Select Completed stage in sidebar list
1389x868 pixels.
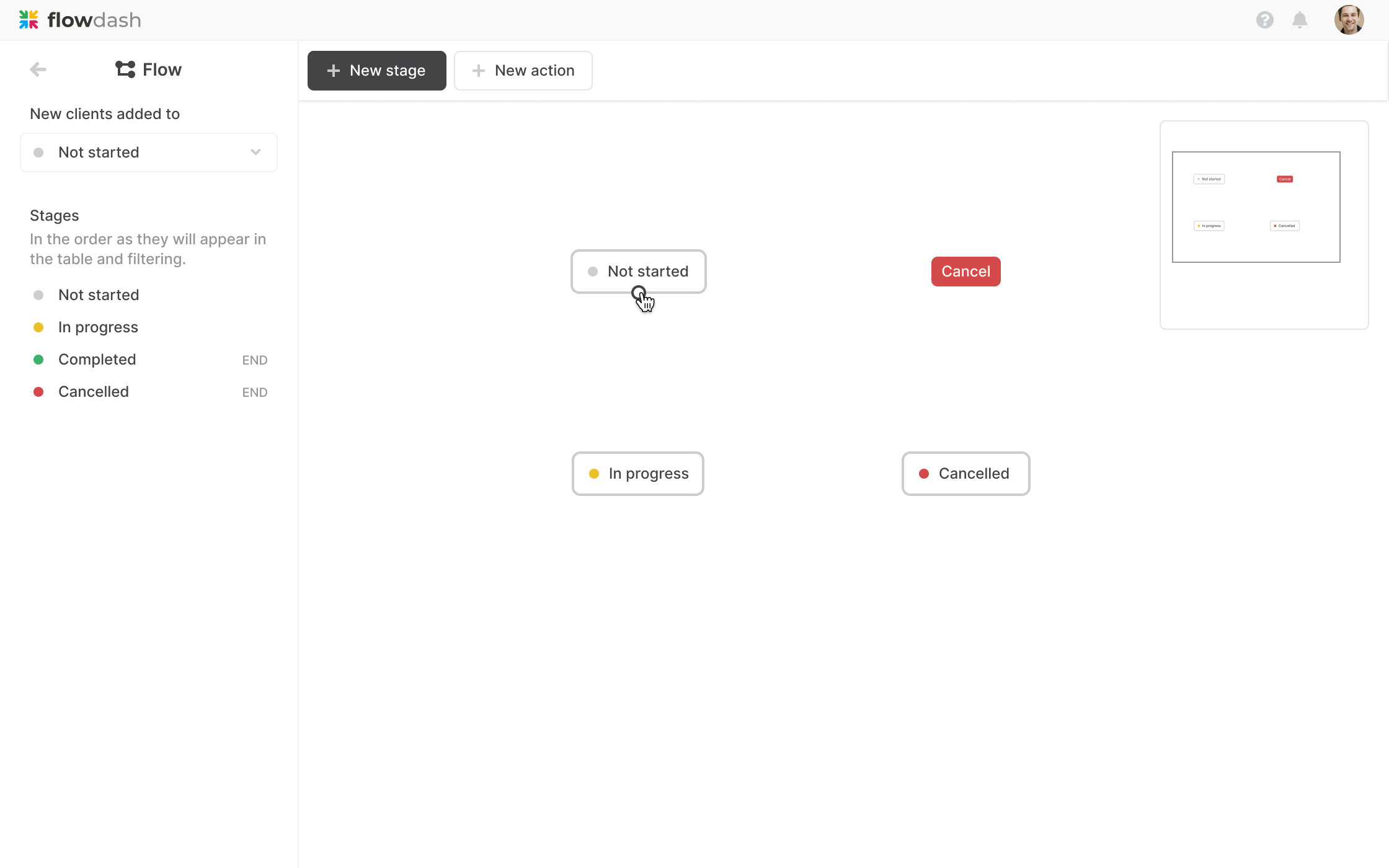coord(97,360)
